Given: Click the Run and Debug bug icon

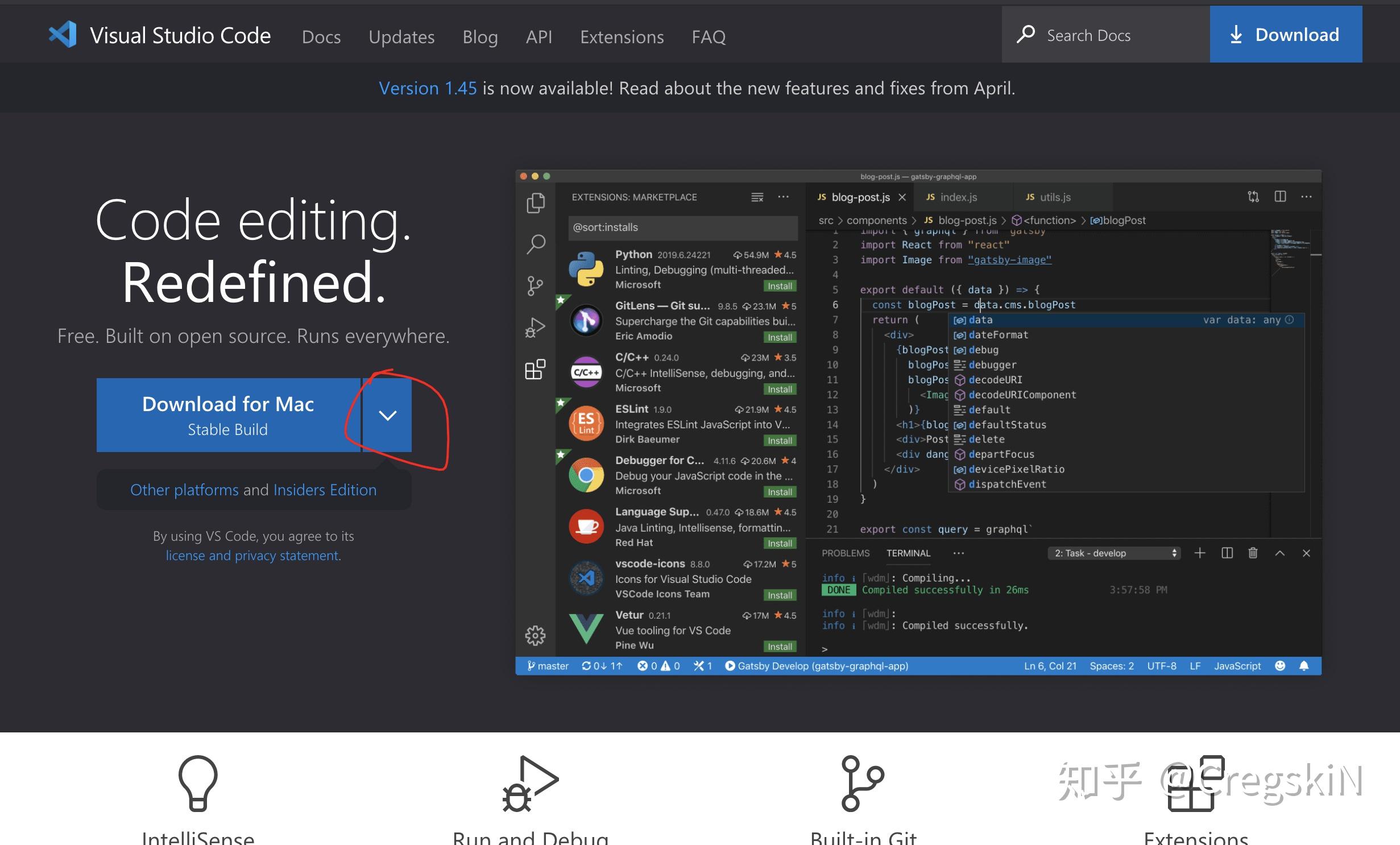Looking at the screenshot, I should [x=530, y=782].
